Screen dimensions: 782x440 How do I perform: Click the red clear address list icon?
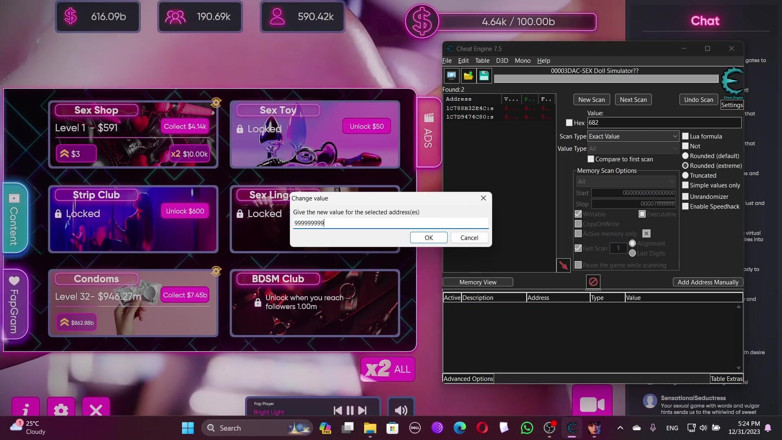(x=592, y=282)
